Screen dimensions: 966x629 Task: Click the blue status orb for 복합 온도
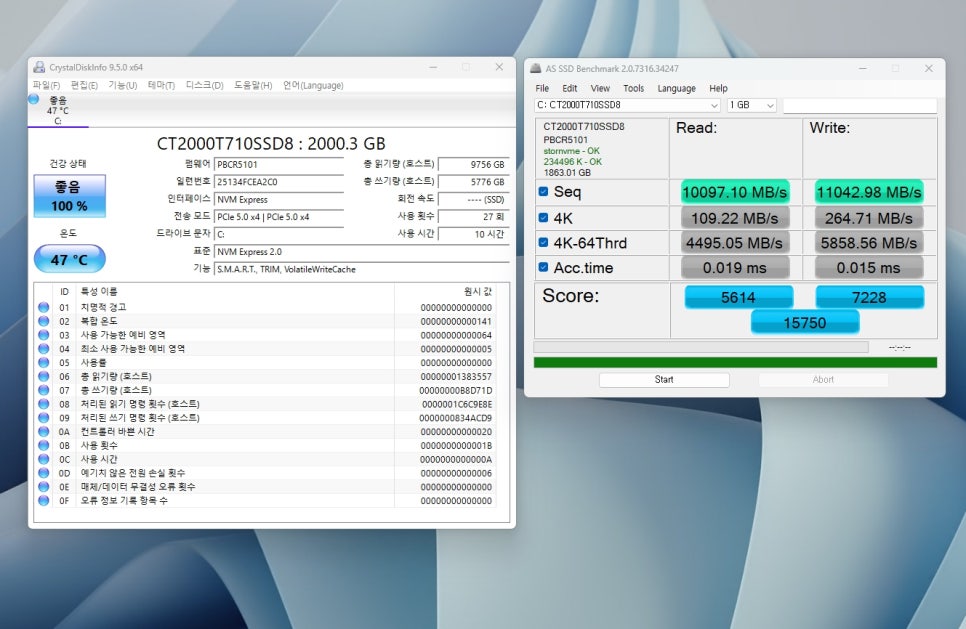(x=44, y=321)
